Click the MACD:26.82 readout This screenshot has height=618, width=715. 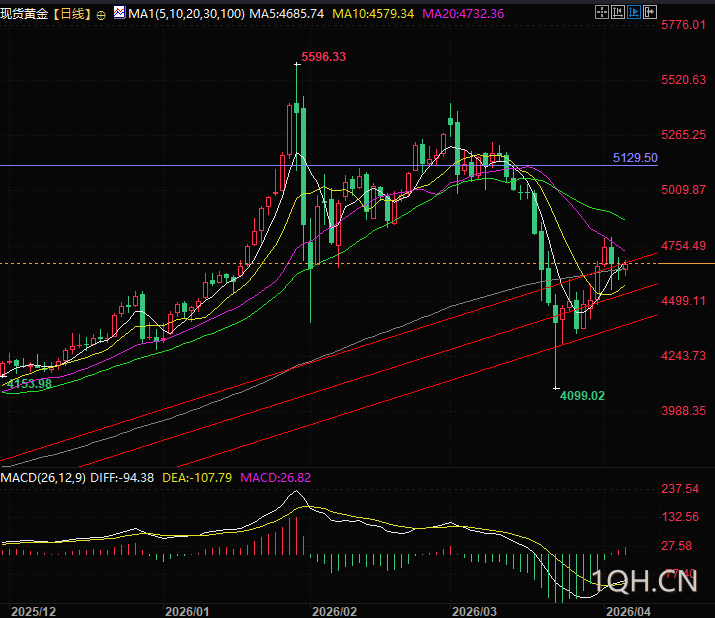(275, 478)
